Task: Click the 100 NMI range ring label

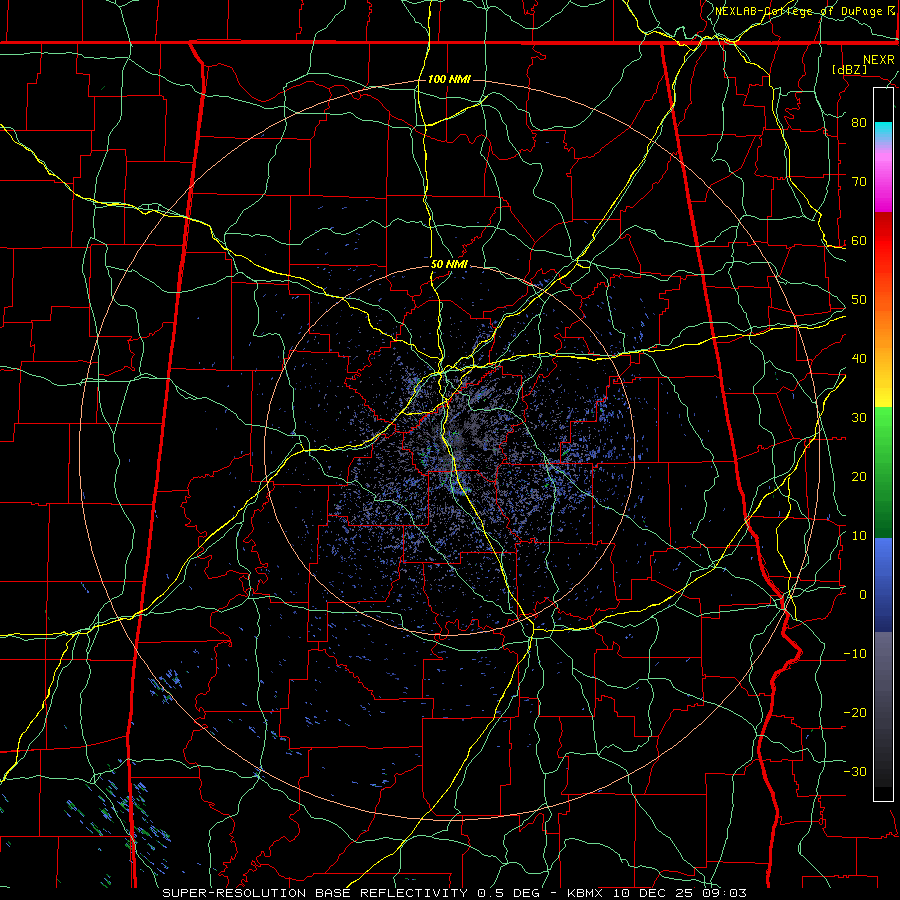Action: (449, 79)
